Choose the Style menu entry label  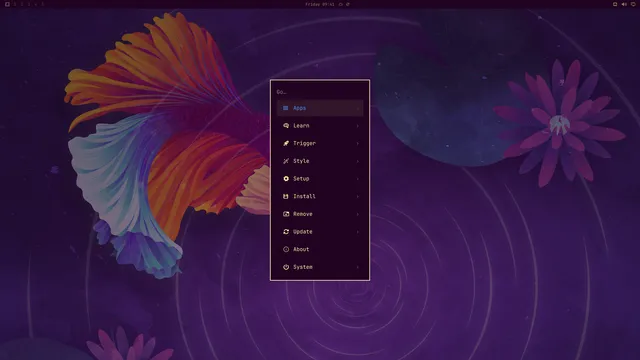(x=301, y=161)
